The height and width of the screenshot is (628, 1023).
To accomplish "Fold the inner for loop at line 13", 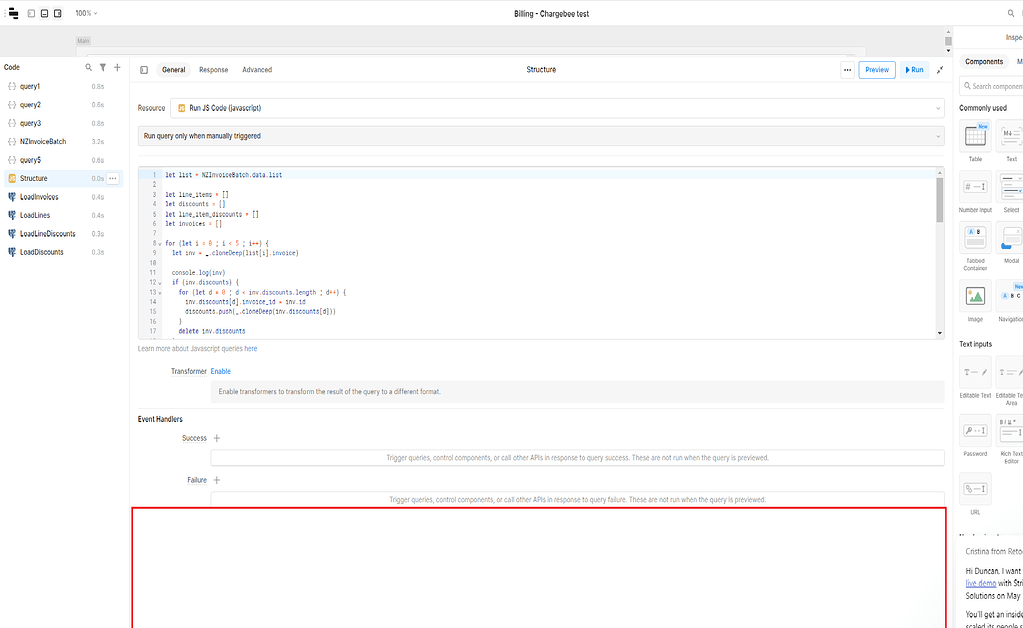I will (160, 292).
